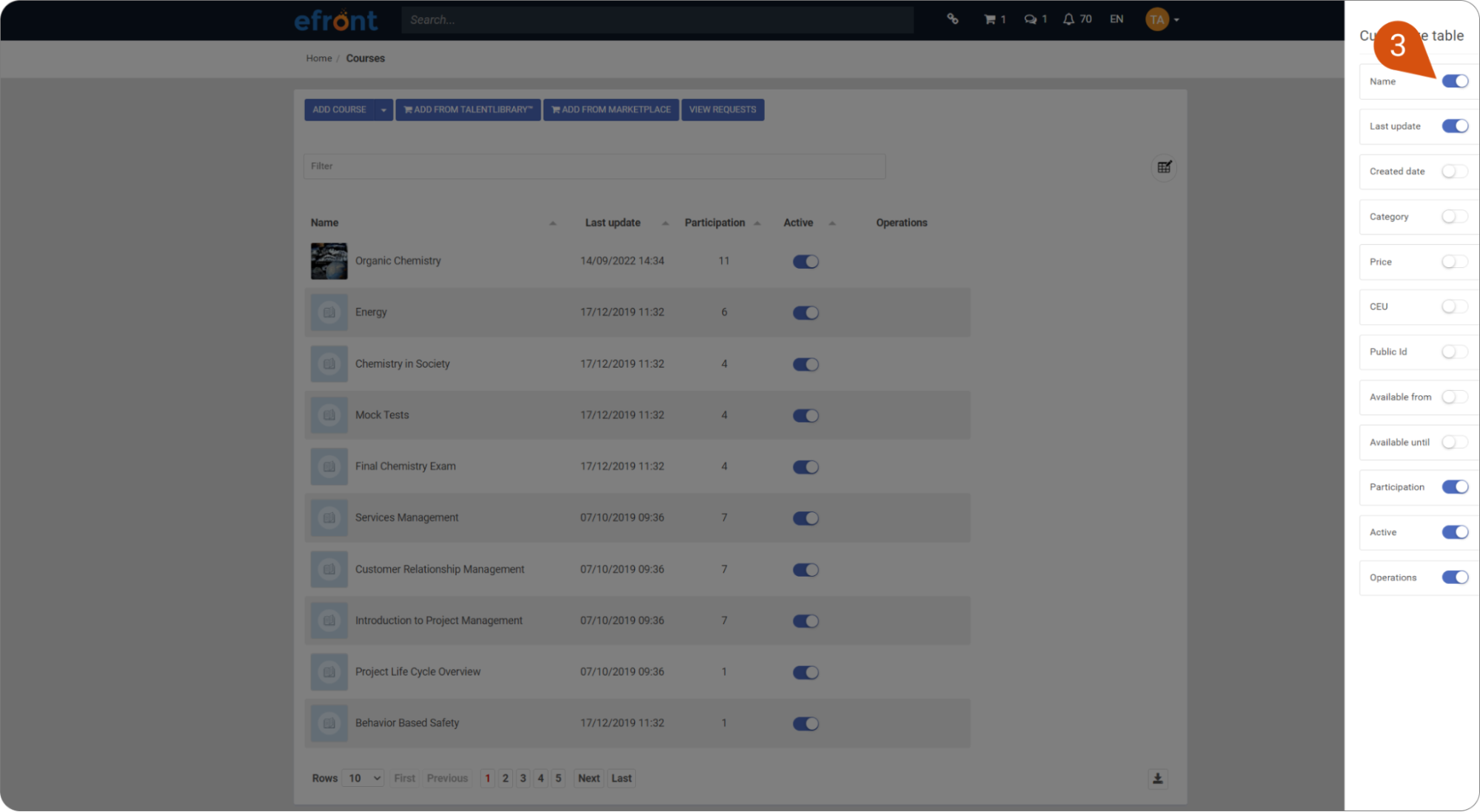Click Services Management course icon
Screen dimensions: 1480x812
329,518
